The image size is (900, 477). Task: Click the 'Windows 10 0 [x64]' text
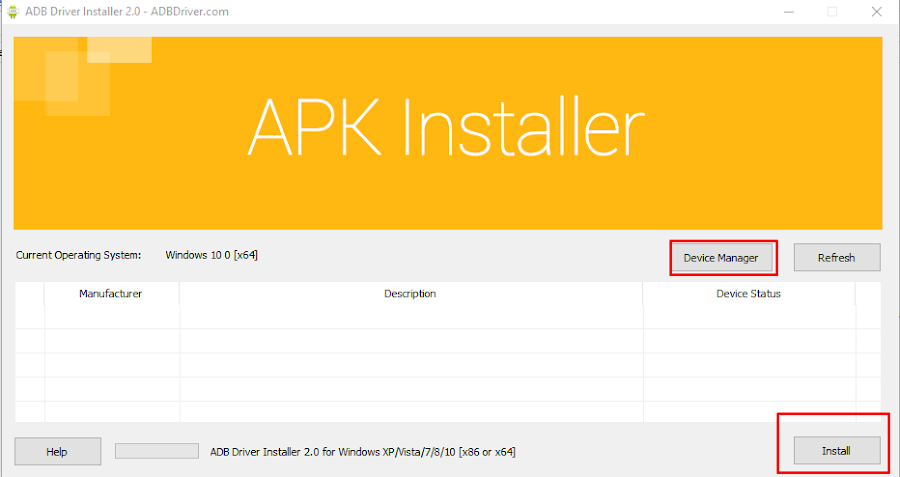pos(211,255)
